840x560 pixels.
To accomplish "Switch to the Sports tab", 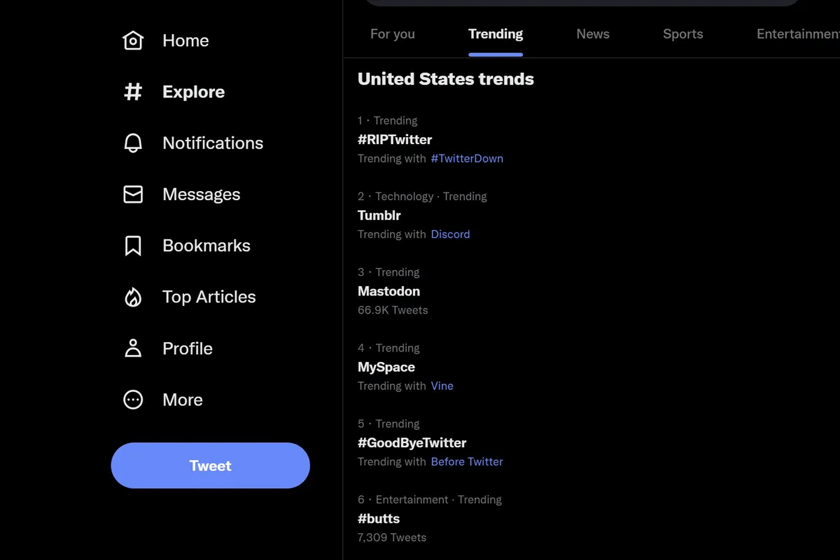I will coord(682,34).
